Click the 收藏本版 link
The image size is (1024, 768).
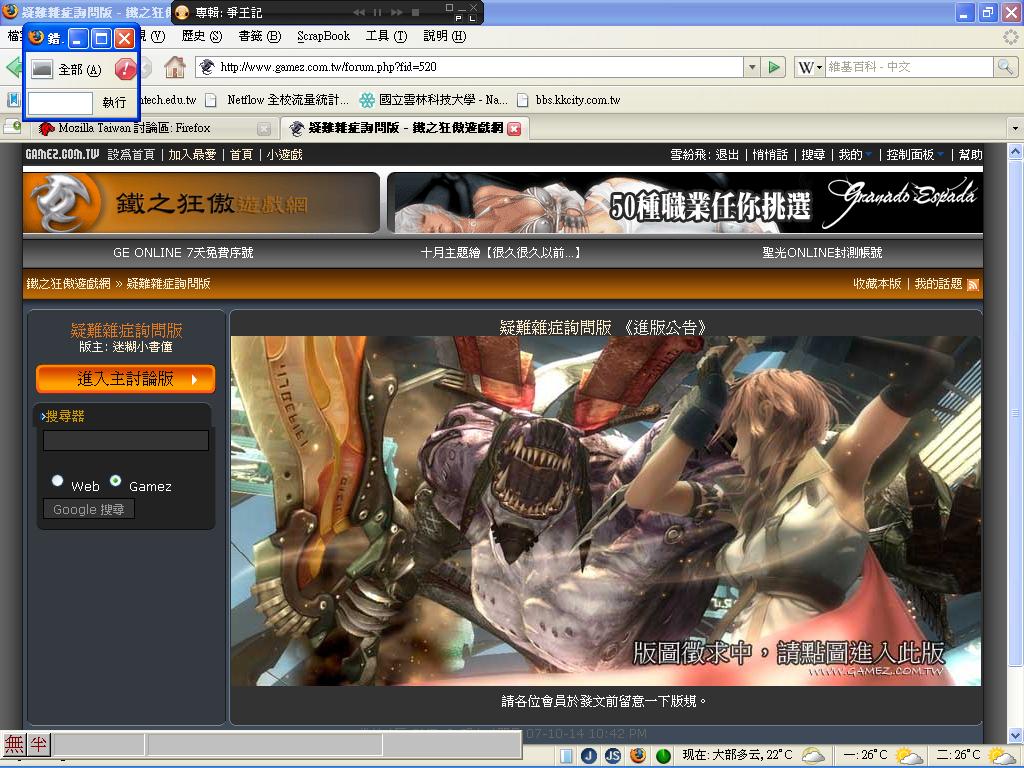[876, 283]
